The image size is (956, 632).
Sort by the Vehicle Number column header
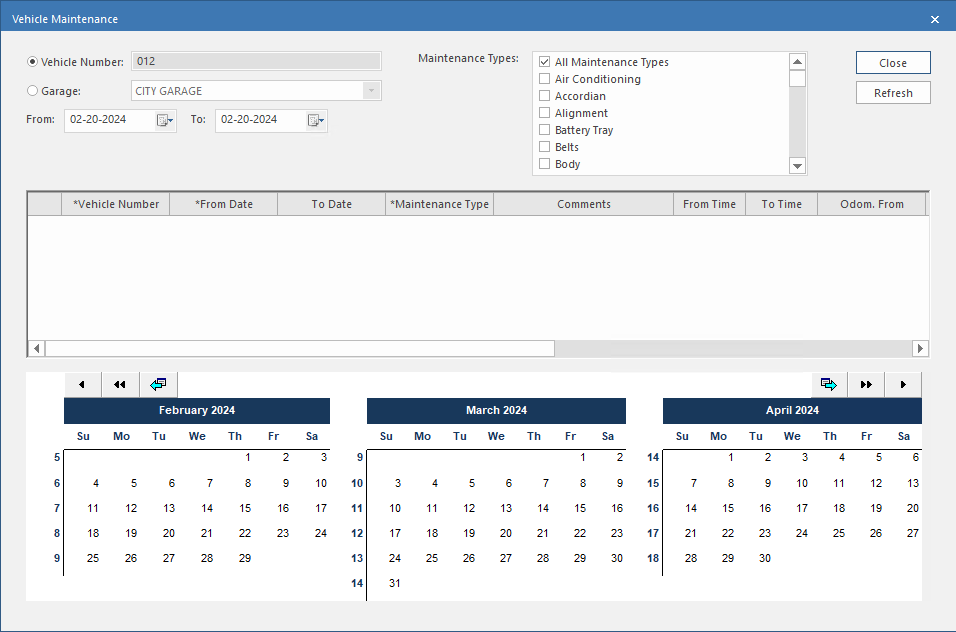(x=116, y=204)
